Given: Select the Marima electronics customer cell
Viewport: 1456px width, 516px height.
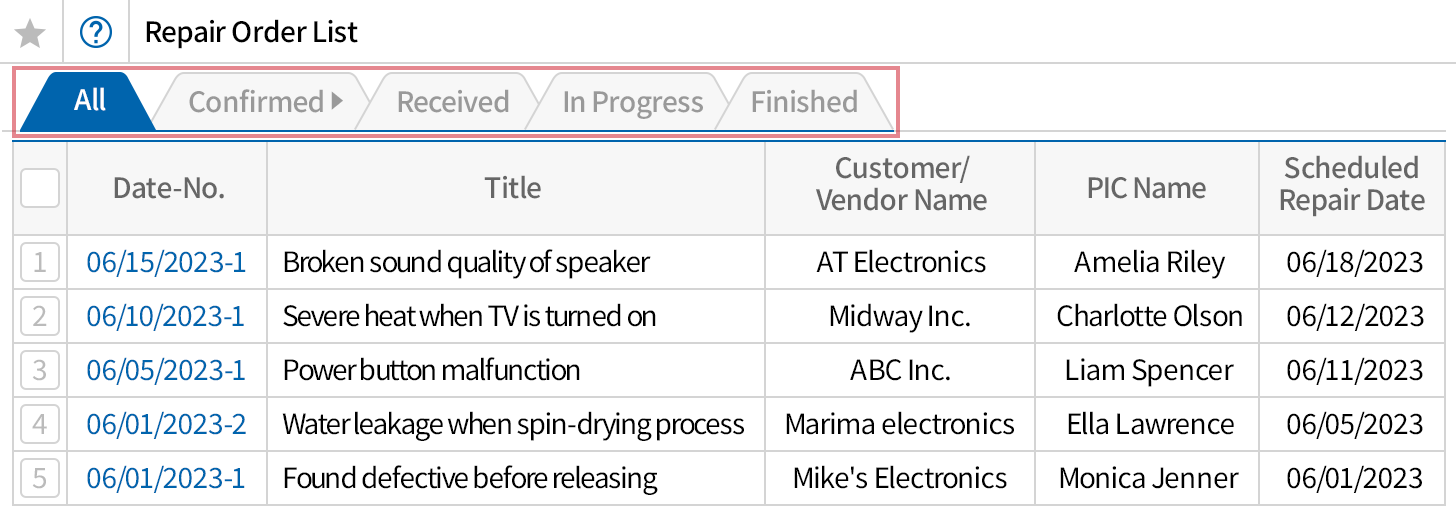Looking at the screenshot, I should [899, 424].
